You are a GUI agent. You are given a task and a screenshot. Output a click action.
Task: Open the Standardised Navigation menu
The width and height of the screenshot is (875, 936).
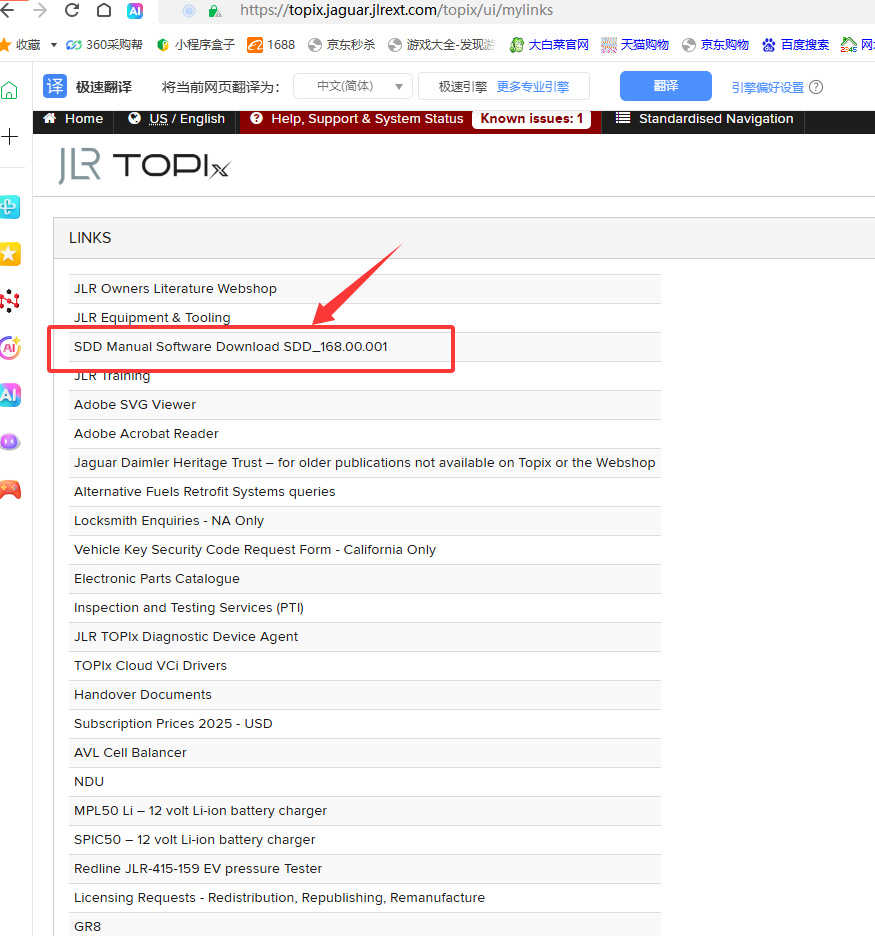click(704, 119)
